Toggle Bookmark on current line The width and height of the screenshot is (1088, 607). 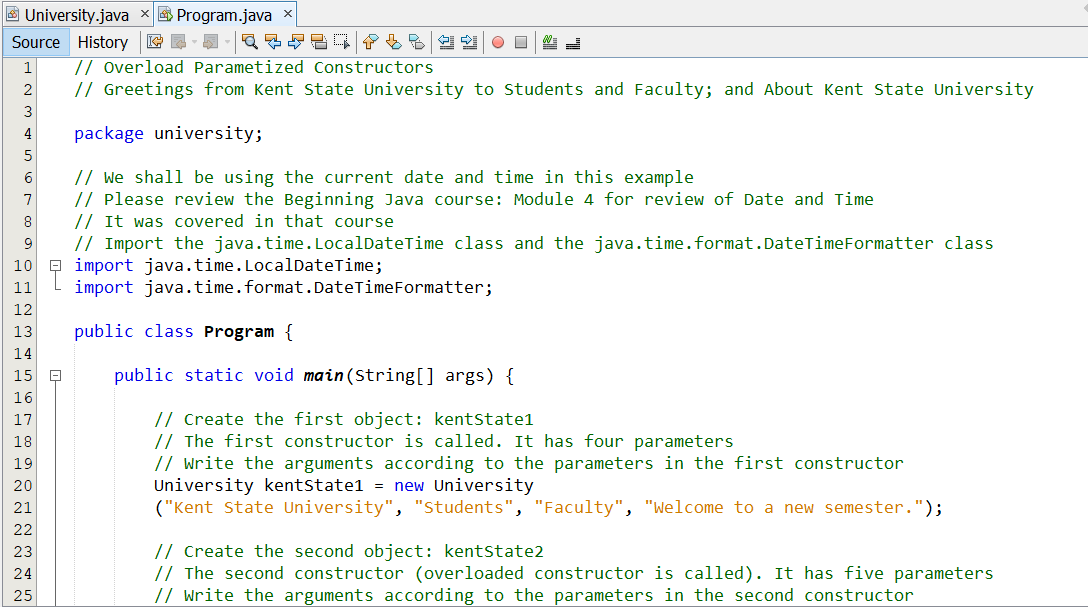click(x=416, y=42)
